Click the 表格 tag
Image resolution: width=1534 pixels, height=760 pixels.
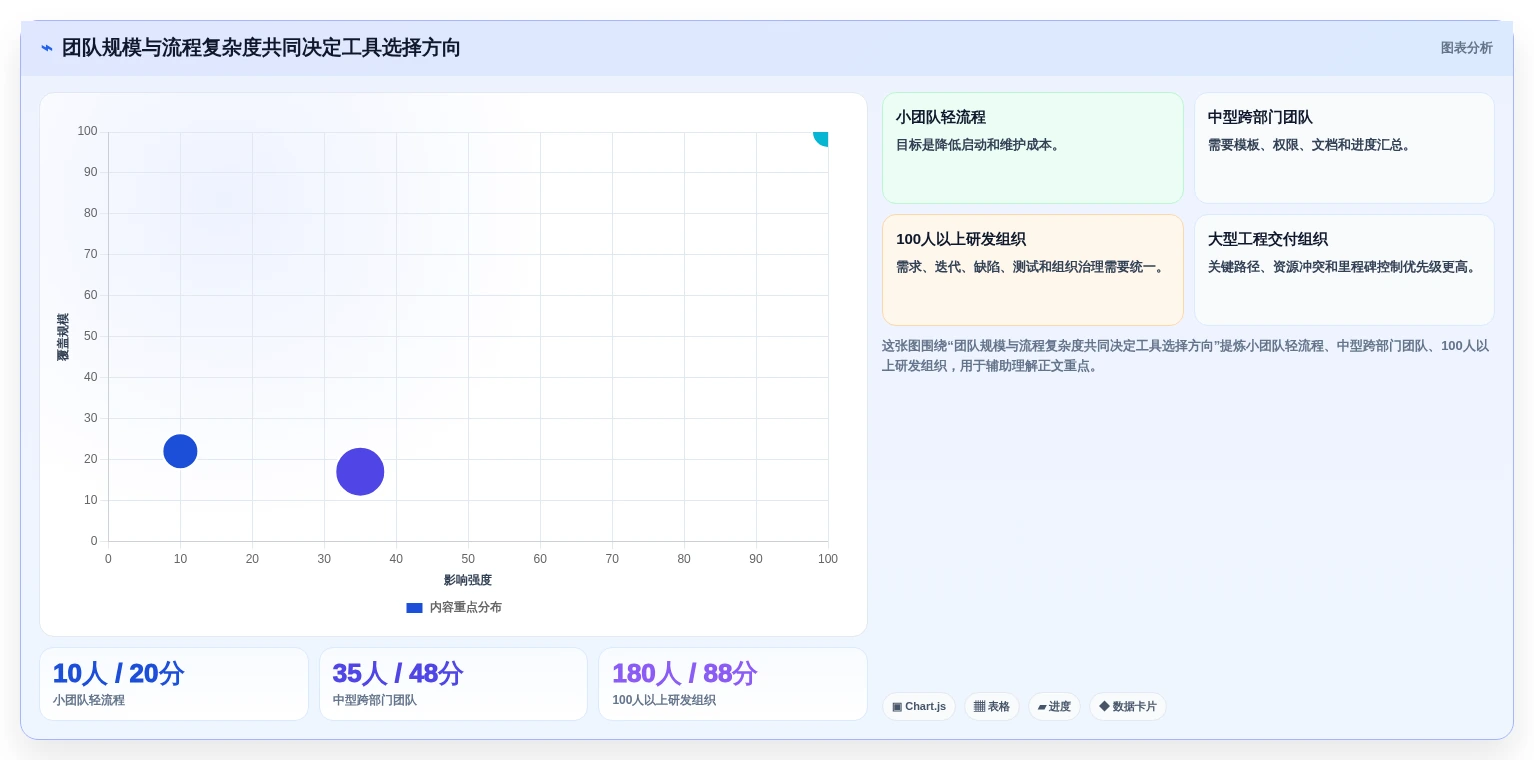pos(991,706)
